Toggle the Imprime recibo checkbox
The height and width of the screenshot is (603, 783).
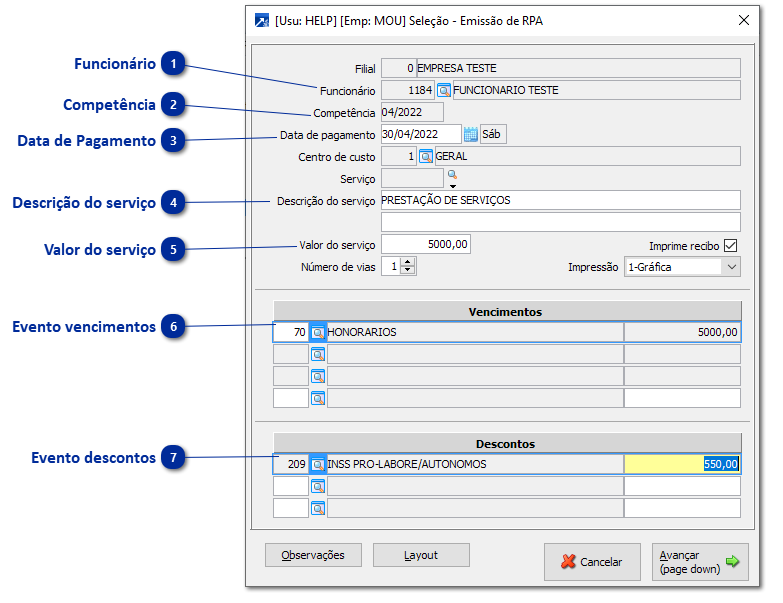(730, 246)
